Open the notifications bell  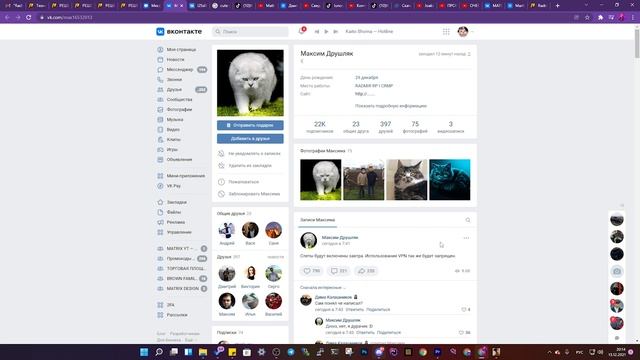(x=302, y=31)
